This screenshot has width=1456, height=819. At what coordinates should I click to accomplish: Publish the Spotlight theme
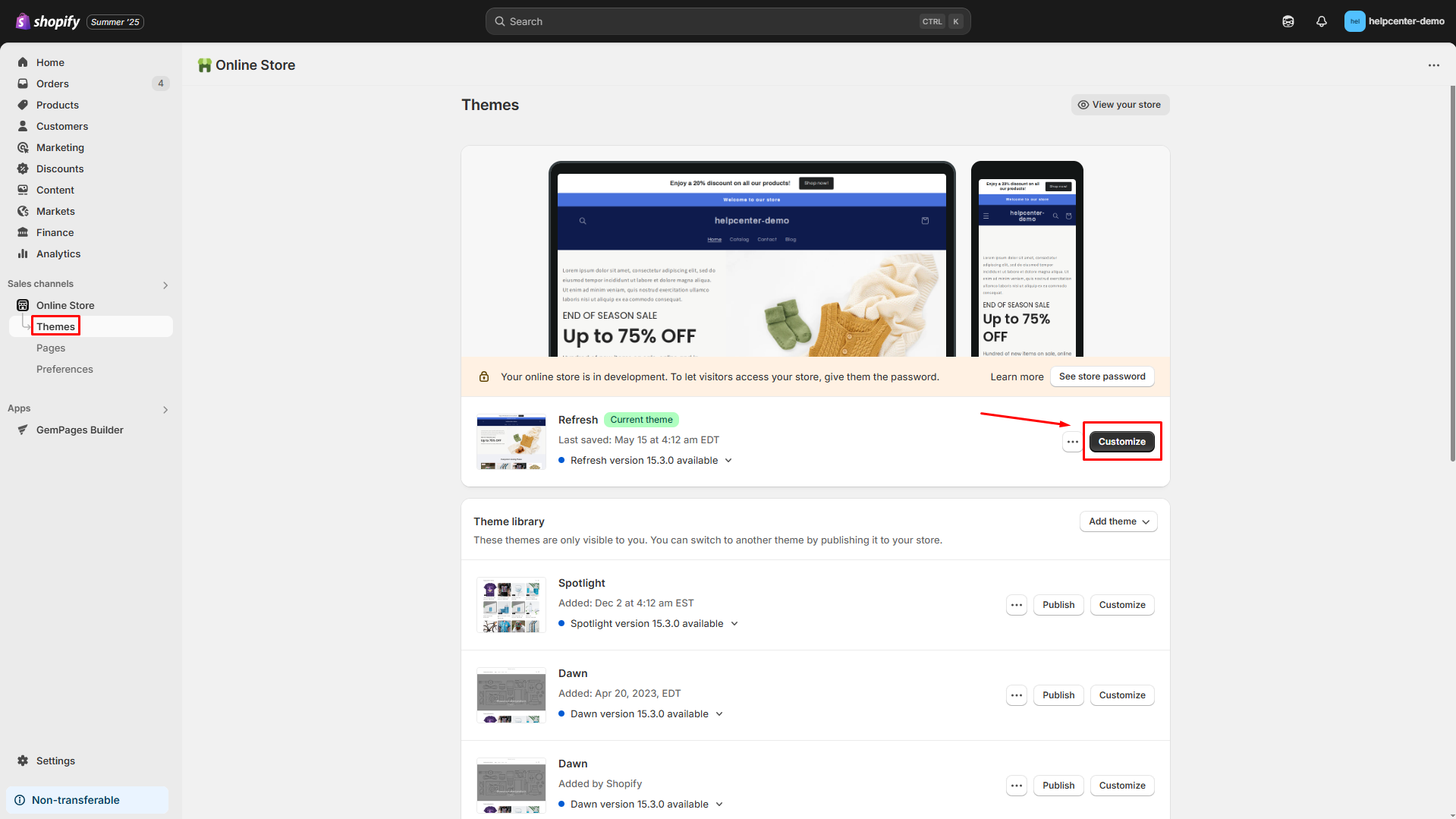(1058, 605)
